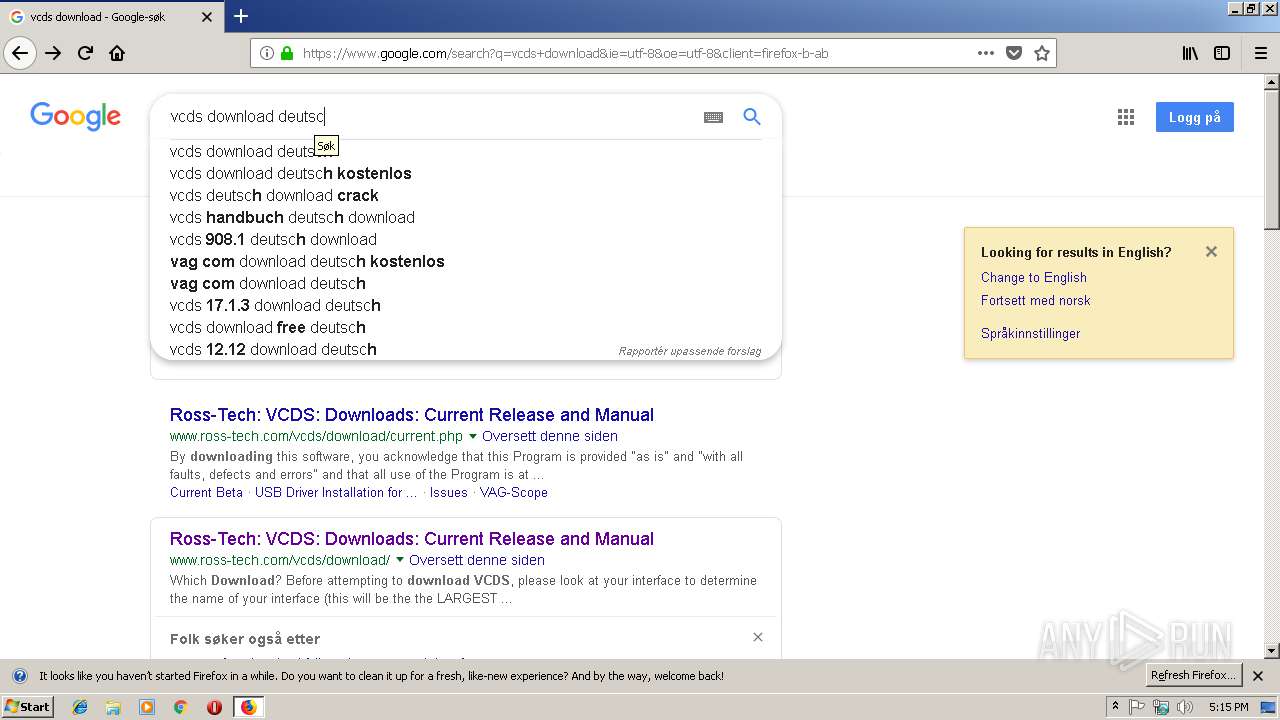Open the Issues sitelink
The width and height of the screenshot is (1280, 720).
(449, 492)
